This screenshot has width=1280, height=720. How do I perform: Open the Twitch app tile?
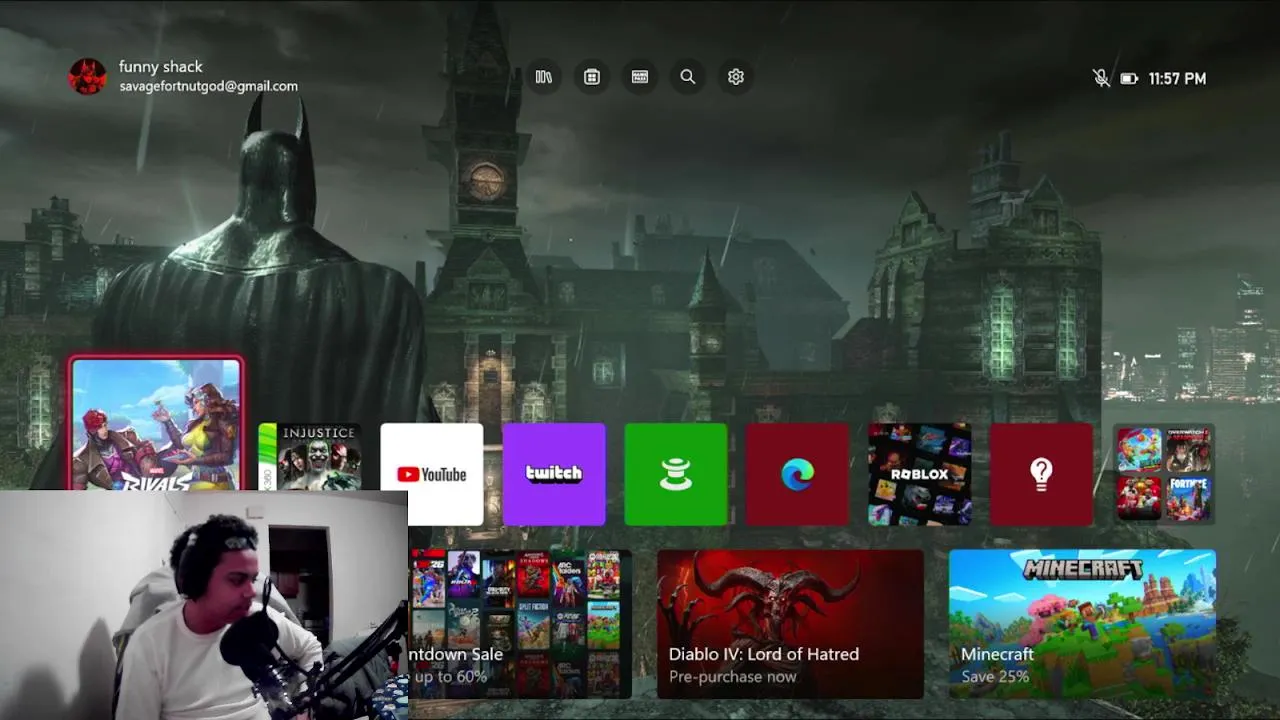click(x=554, y=474)
